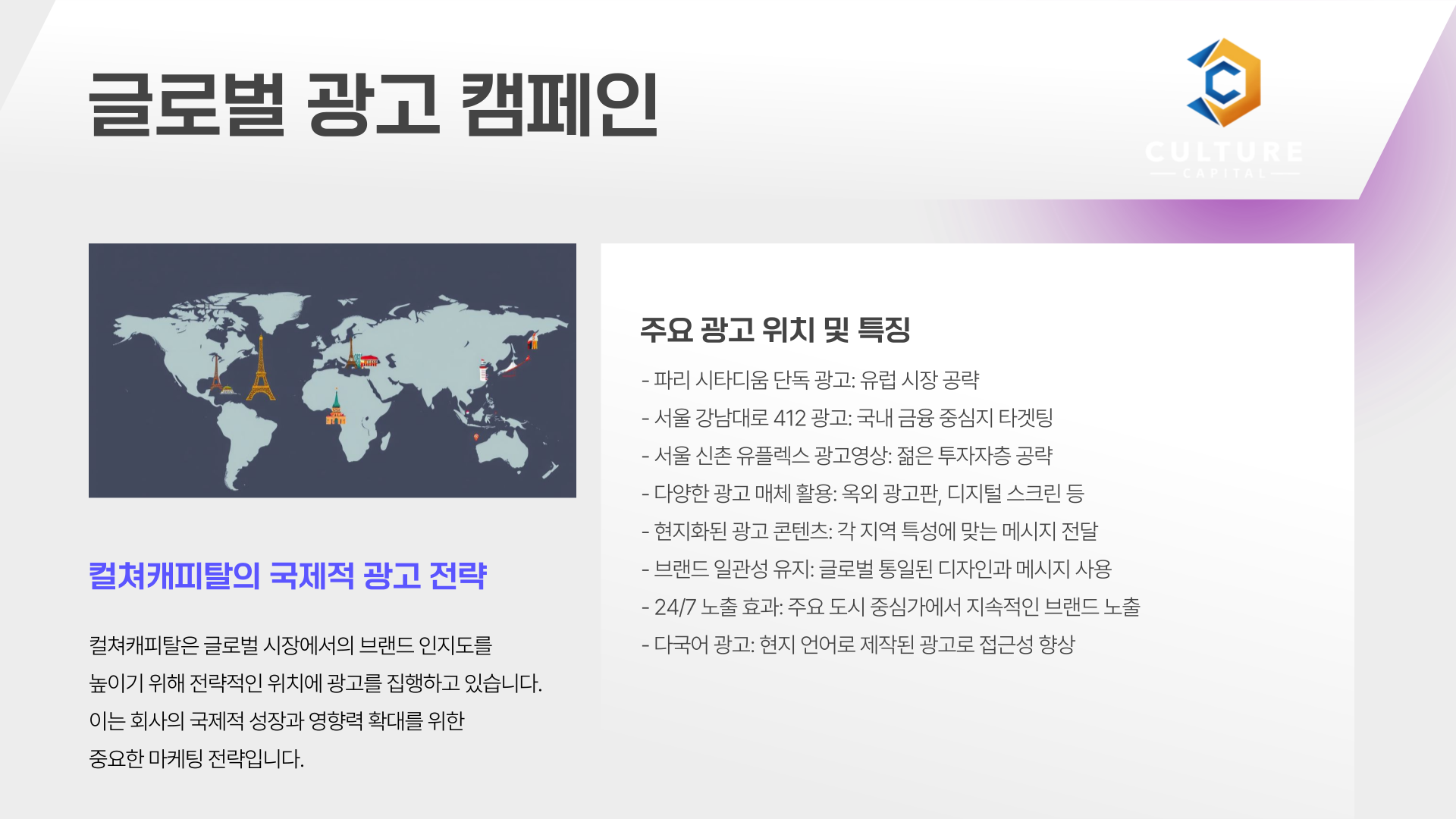Viewport: 1456px width, 819px height.
Task: Click the green-spired tower icon on Africa
Action: [x=335, y=409]
